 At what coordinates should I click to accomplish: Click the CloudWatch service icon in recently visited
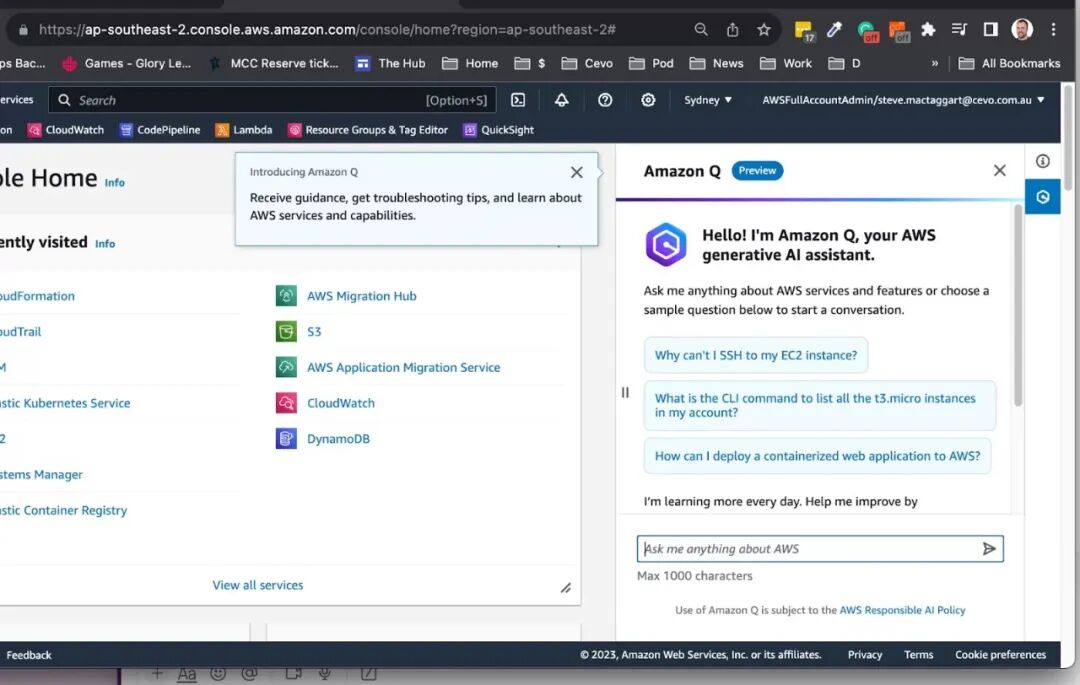[x=286, y=403]
